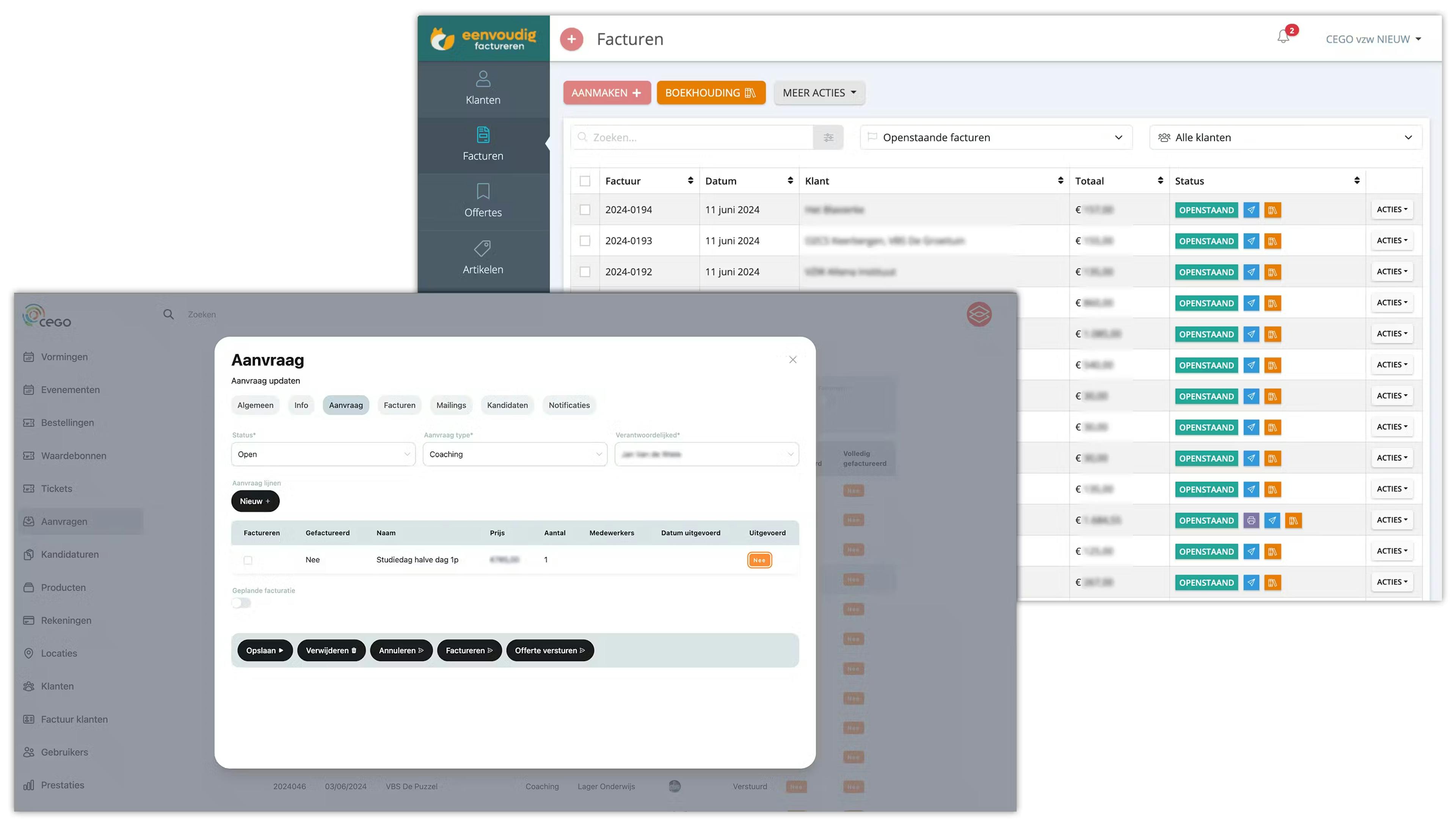The image size is (1456, 832).
Task: Click the Zoeken field in CEGO window
Action: tap(202, 314)
